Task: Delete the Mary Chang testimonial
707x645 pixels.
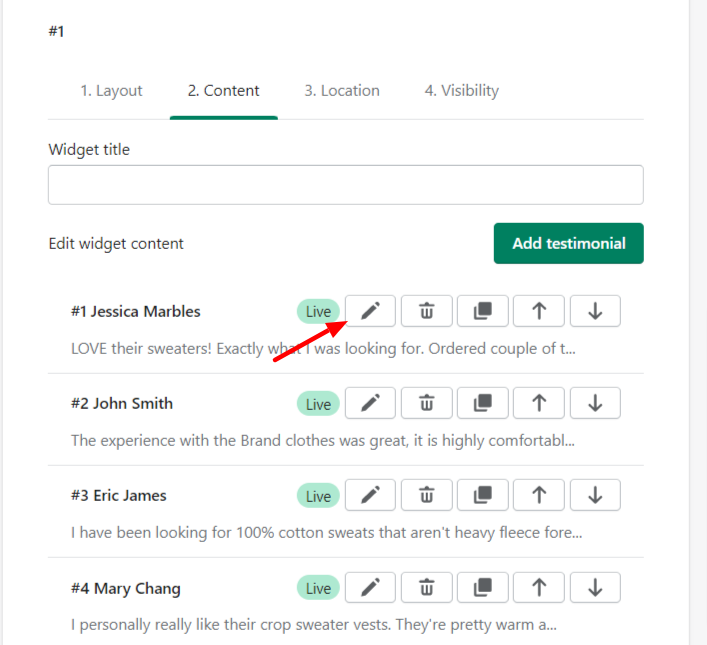Action: 427,588
